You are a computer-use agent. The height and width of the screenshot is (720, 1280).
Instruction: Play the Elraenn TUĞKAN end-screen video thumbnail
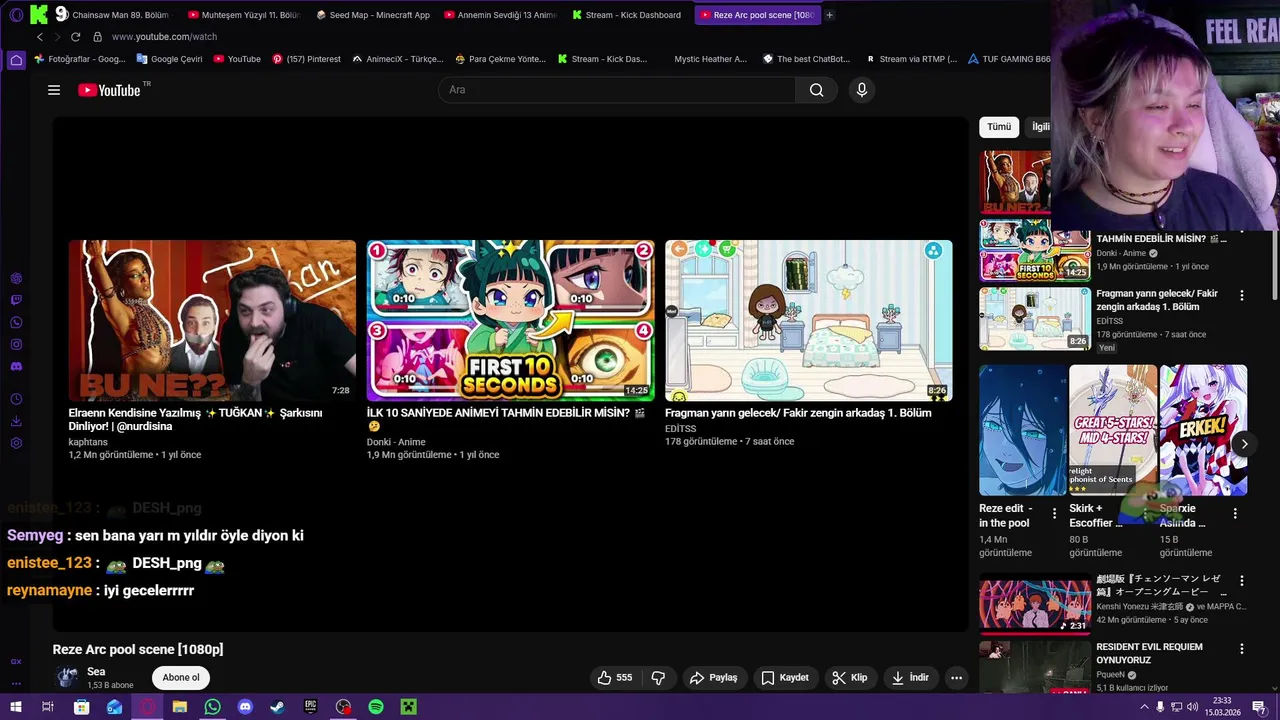[x=212, y=321]
